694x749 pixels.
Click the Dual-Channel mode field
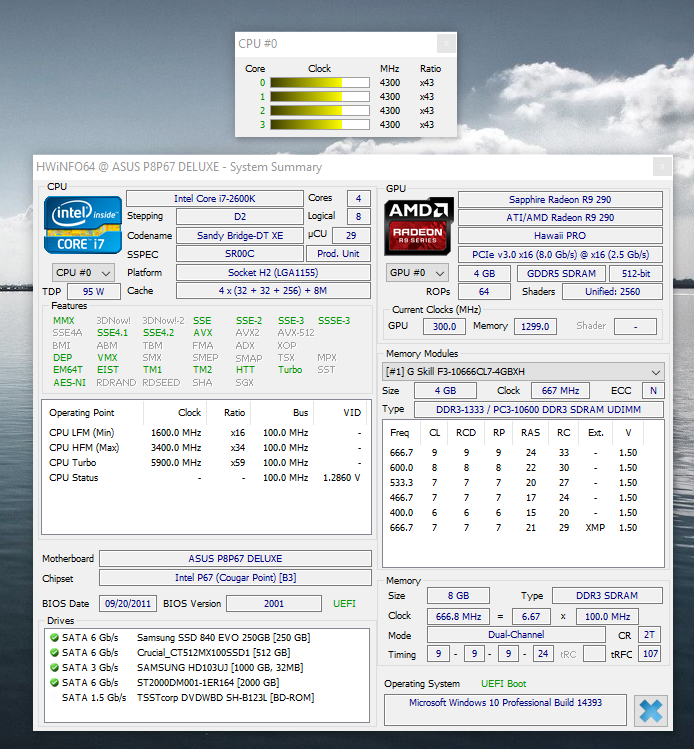click(516, 634)
